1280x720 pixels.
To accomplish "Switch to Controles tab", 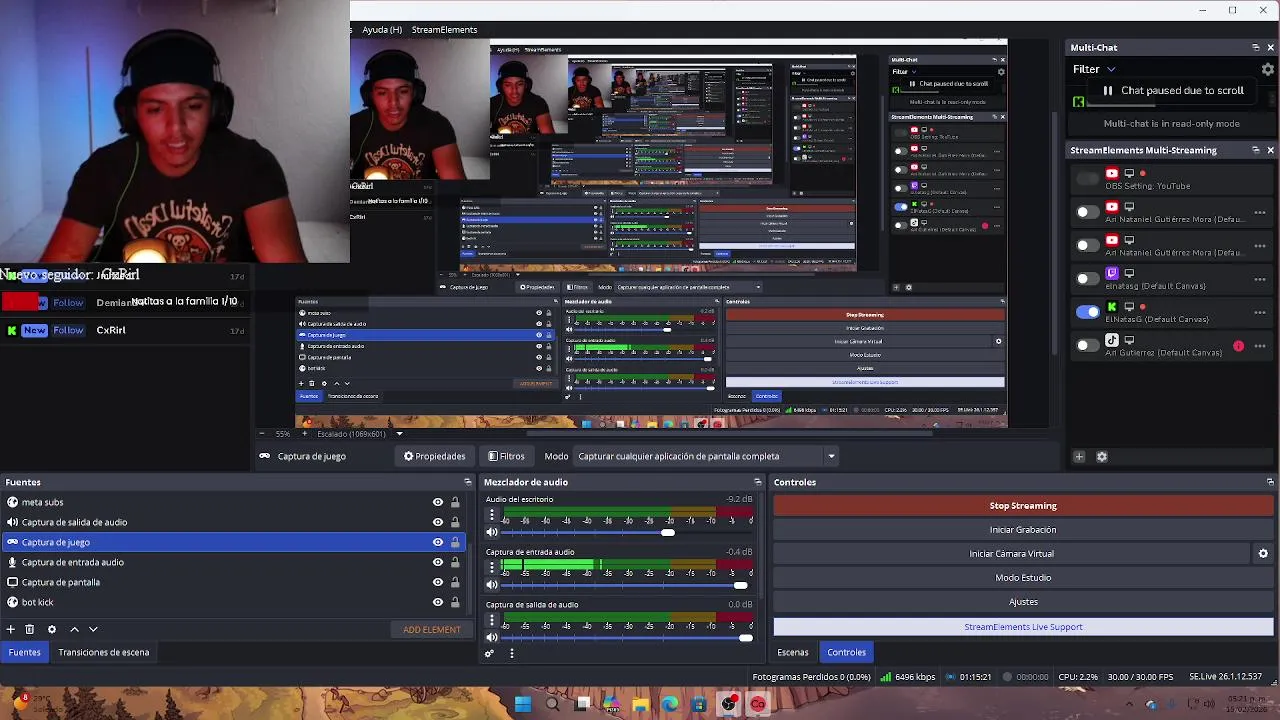I will click(x=846, y=652).
